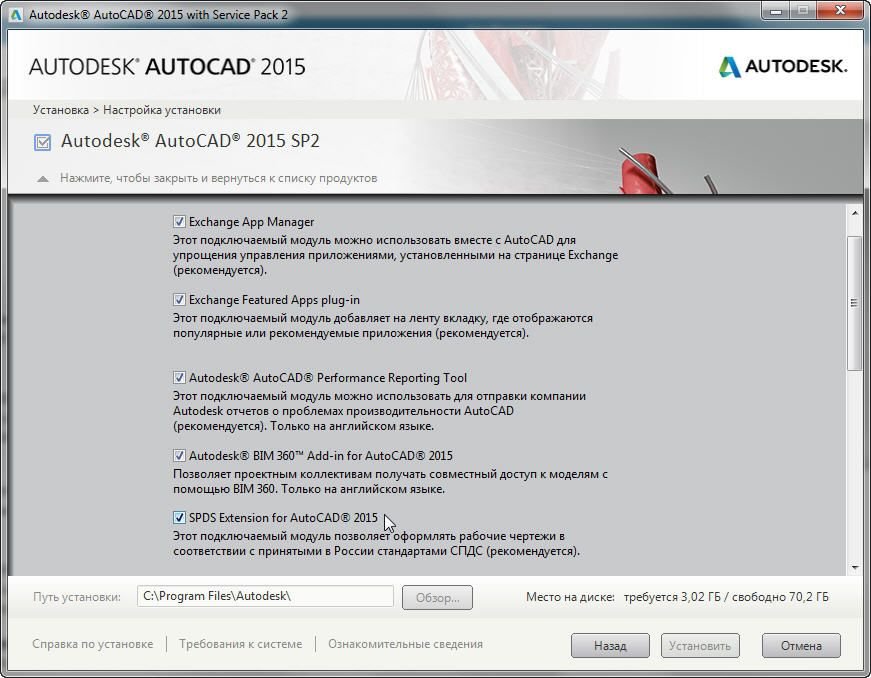Go back with the Назад button
Screen dimensions: 871x678
click(x=610, y=646)
